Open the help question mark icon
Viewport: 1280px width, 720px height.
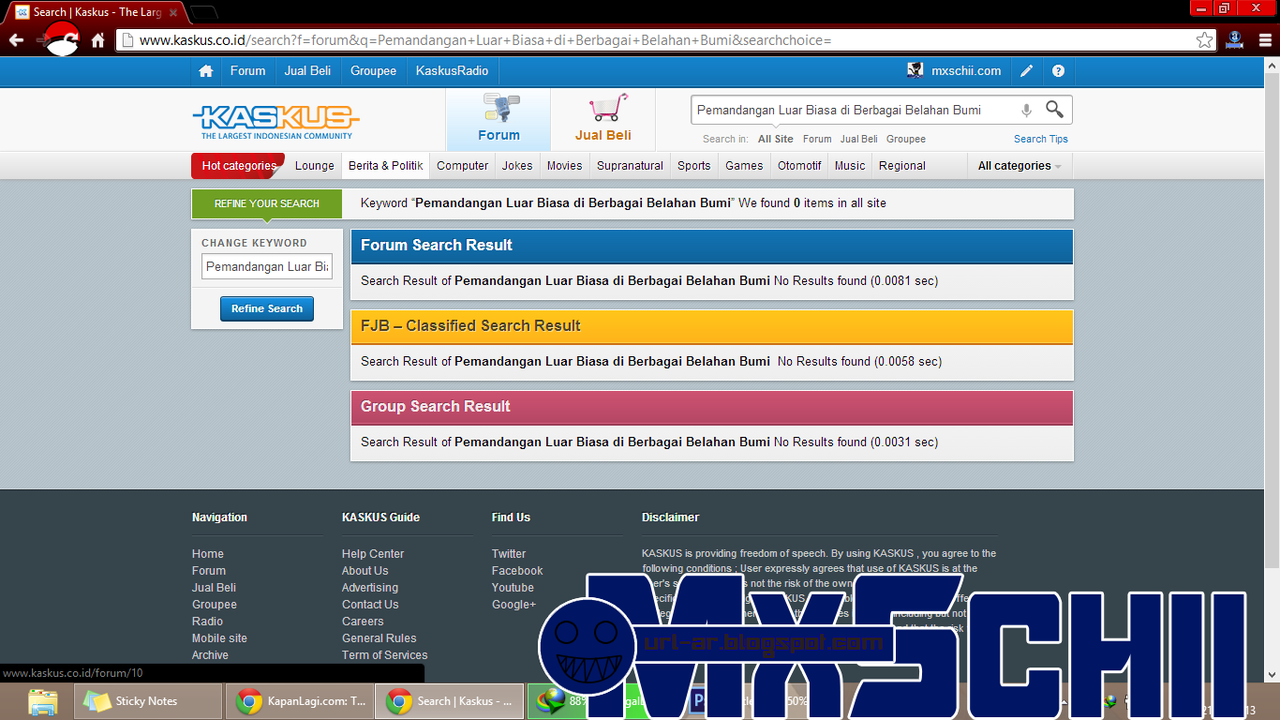click(x=1058, y=71)
